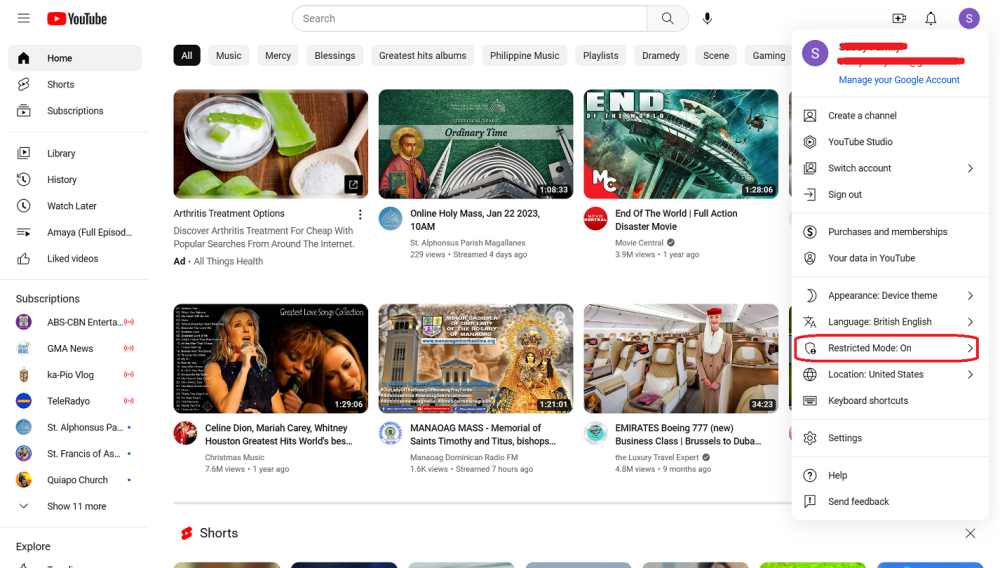Open the Celine Dion Greatest Hits thumbnail

270,358
